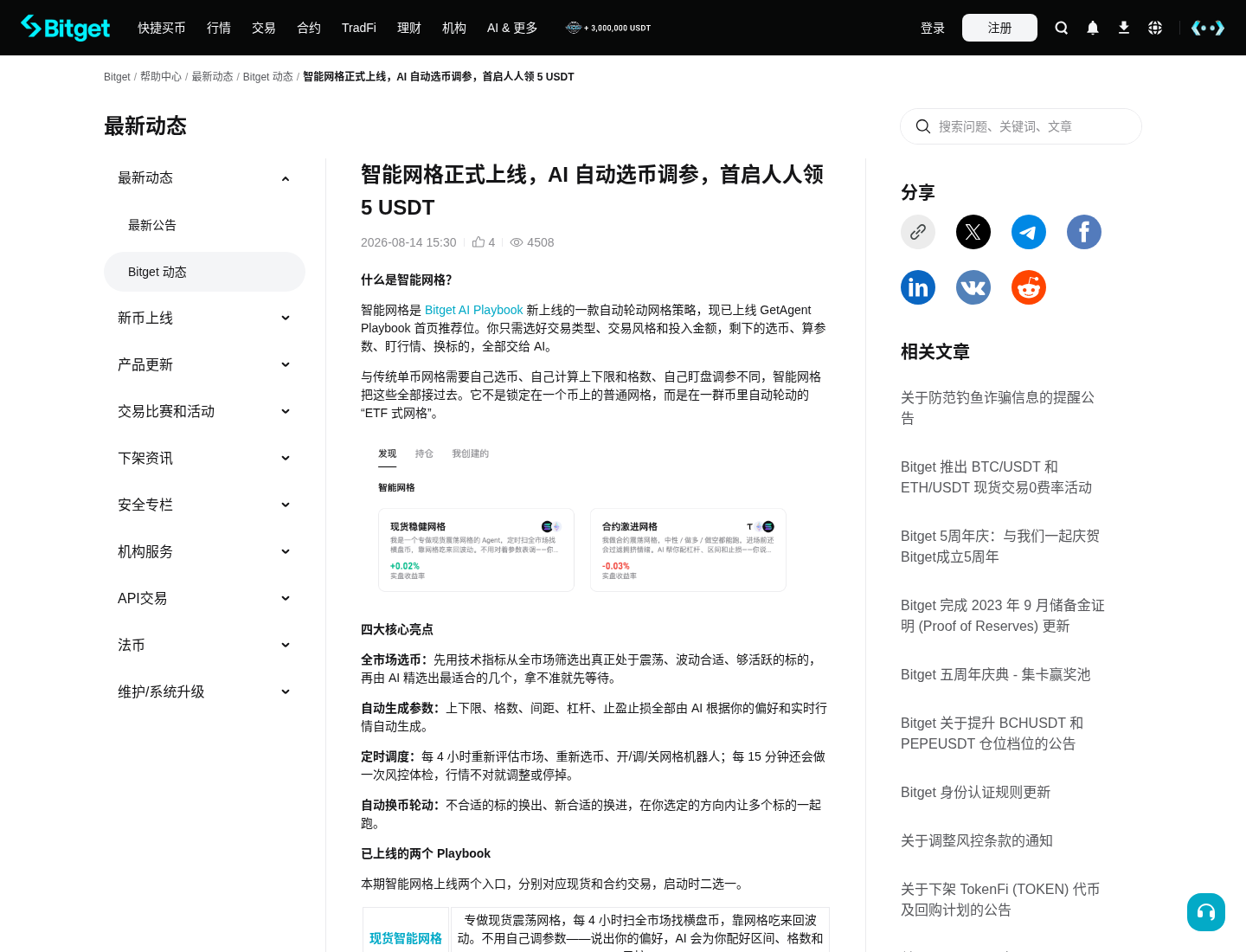The width and height of the screenshot is (1246, 952).
Task: Click the 登录 login link
Action: click(x=933, y=28)
